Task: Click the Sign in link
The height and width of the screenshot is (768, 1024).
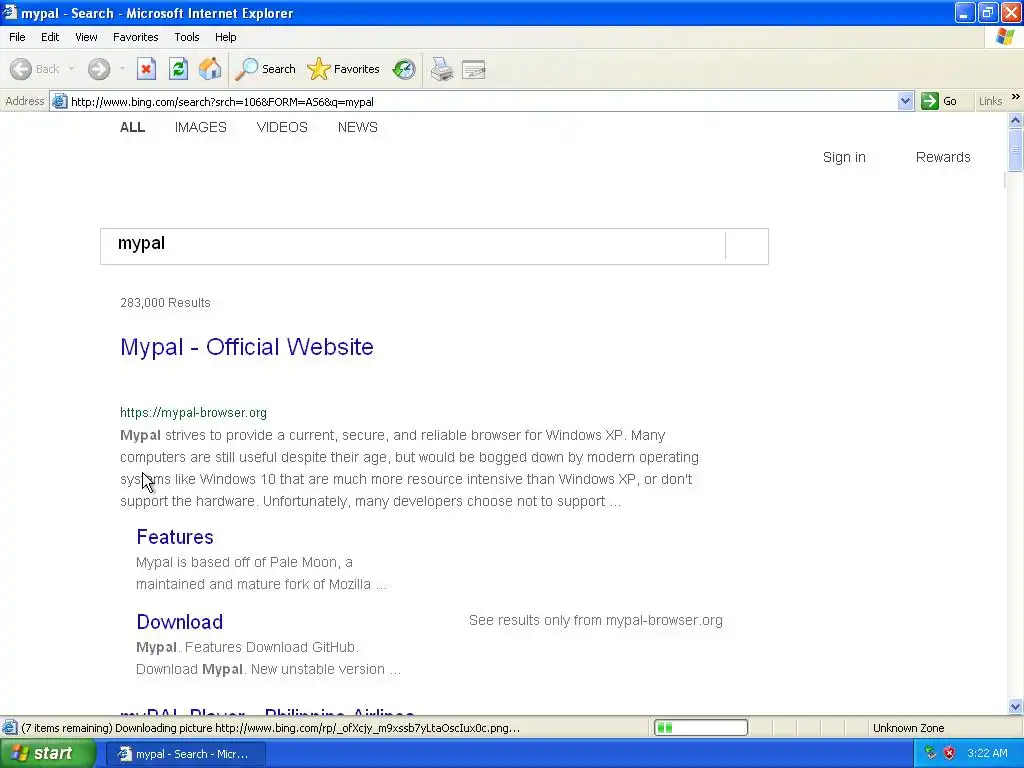Action: coord(844,157)
